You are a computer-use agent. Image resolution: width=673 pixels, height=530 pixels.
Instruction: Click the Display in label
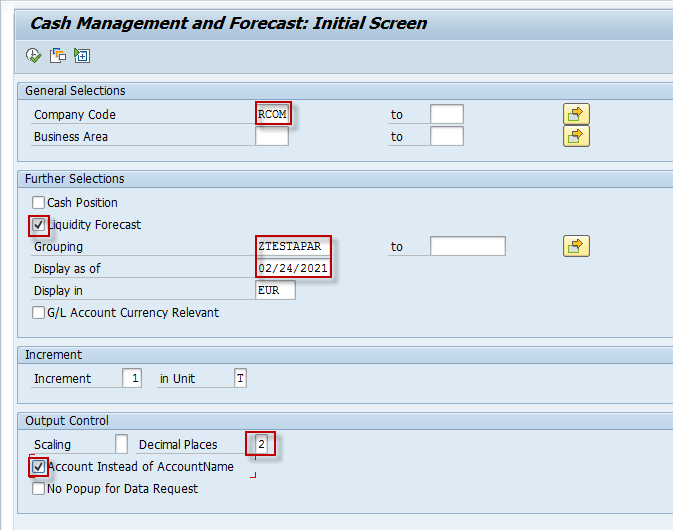pyautogui.click(x=58, y=291)
